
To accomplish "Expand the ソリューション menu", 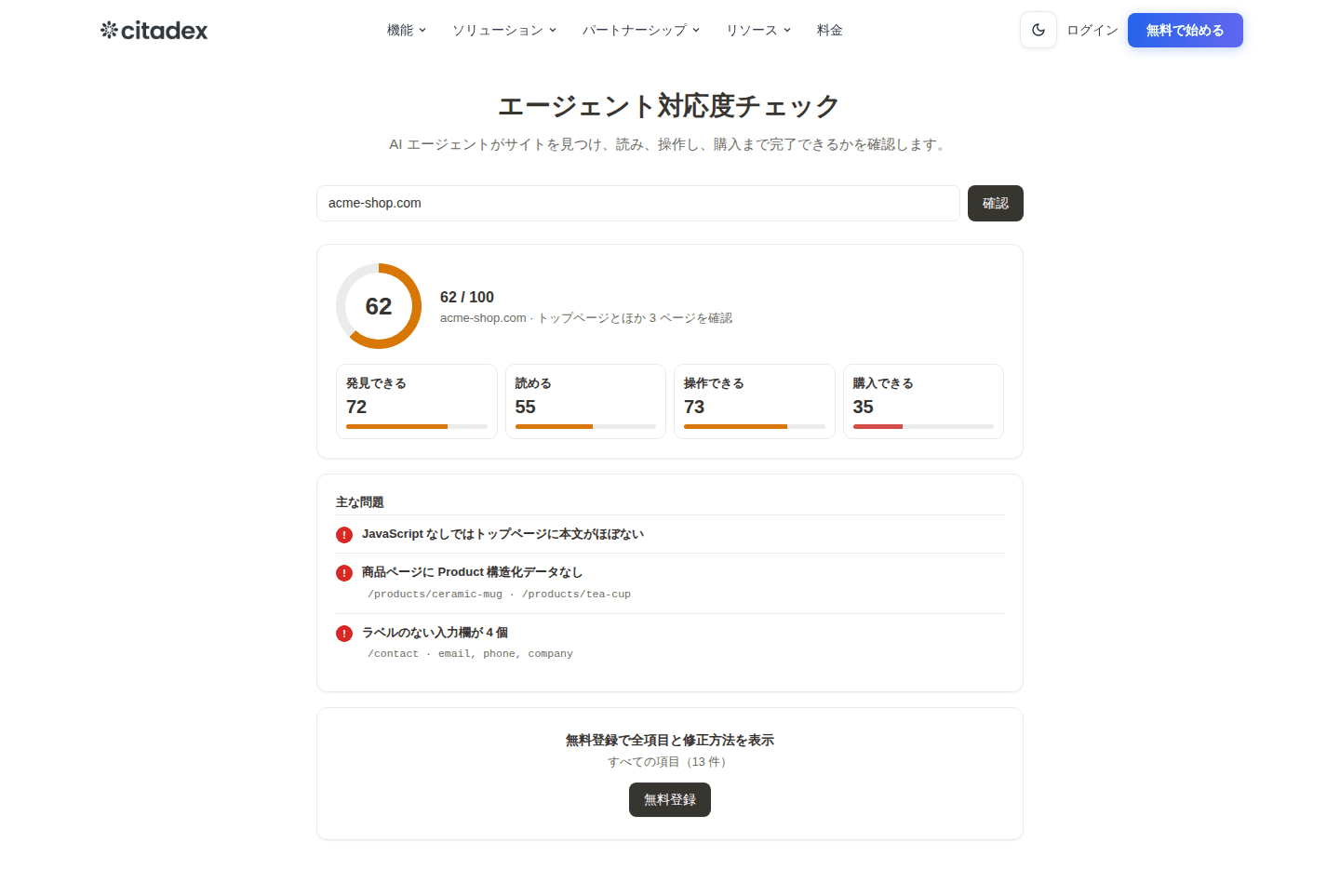I will click(504, 30).
